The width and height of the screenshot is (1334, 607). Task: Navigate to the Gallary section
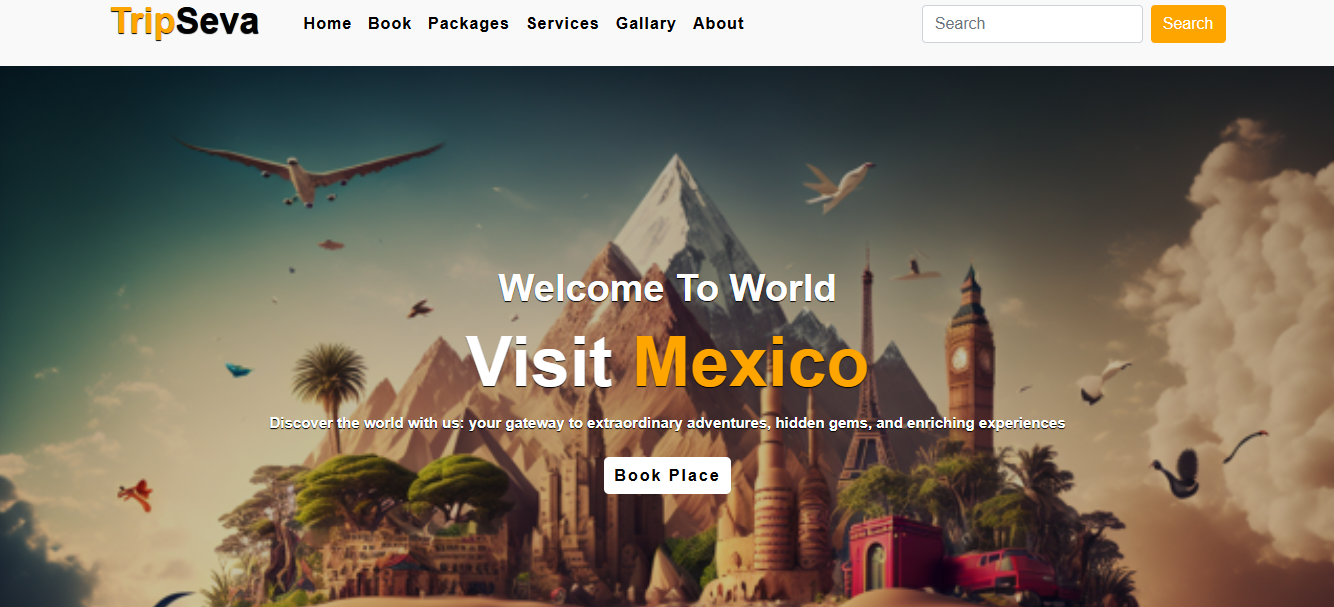(645, 23)
